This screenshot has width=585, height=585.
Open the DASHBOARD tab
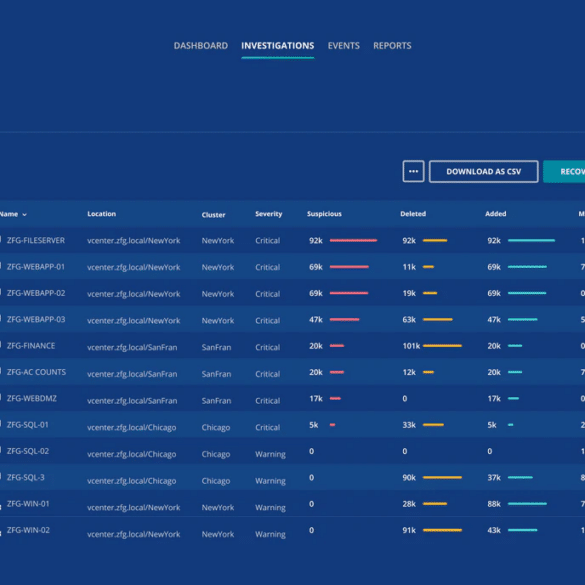201,46
